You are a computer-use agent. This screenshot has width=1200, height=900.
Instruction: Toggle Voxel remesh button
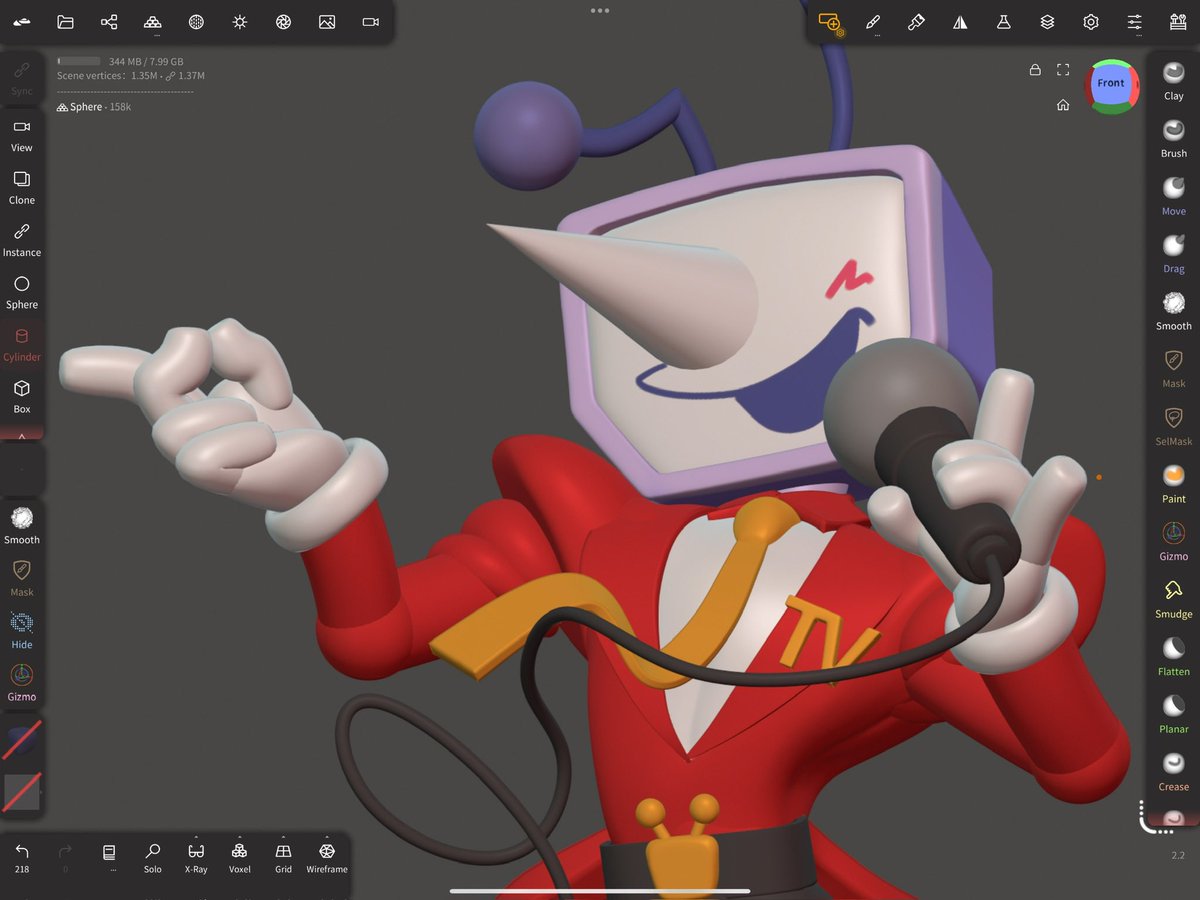tap(239, 858)
